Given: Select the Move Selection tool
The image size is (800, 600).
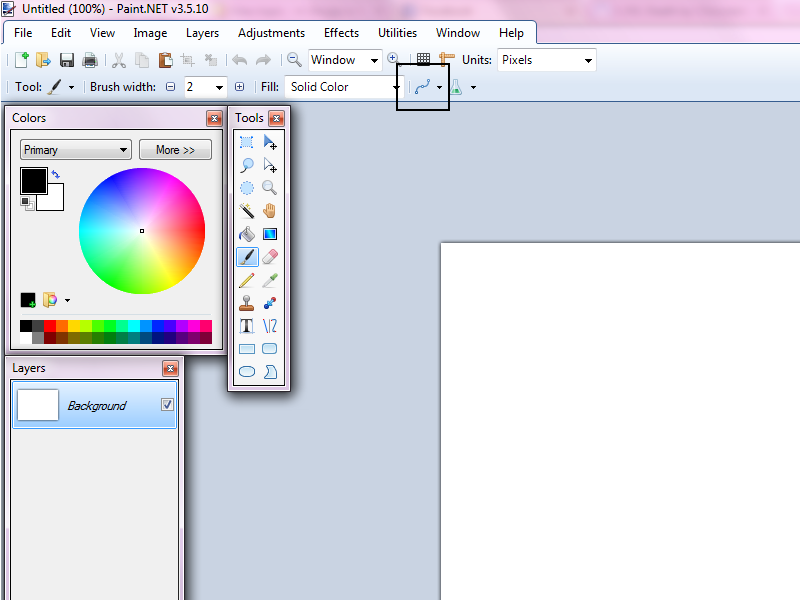Looking at the screenshot, I should pyautogui.click(x=270, y=165).
